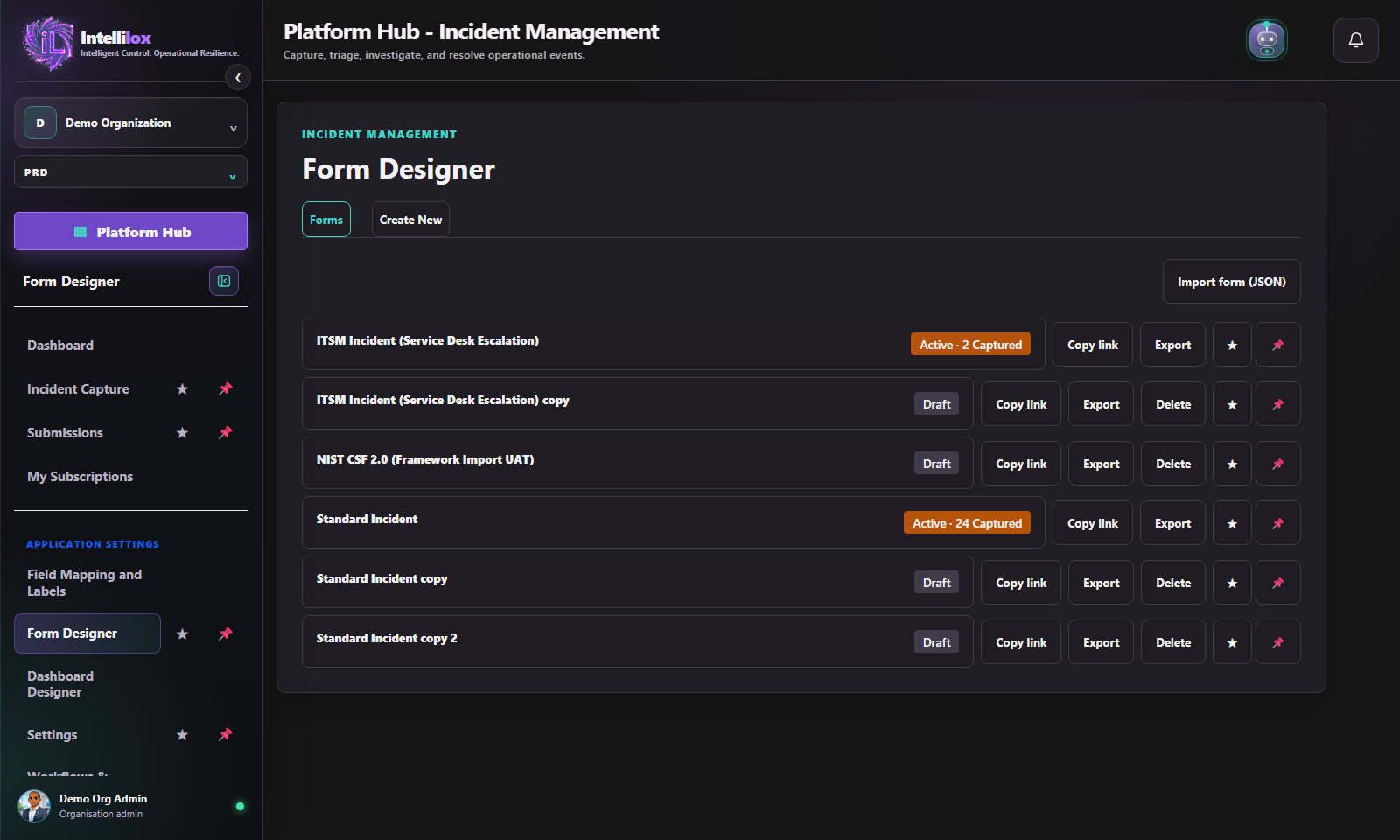Viewport: 1400px width, 840px height.
Task: Pin the ITSM Incident copy form
Action: point(1278,404)
